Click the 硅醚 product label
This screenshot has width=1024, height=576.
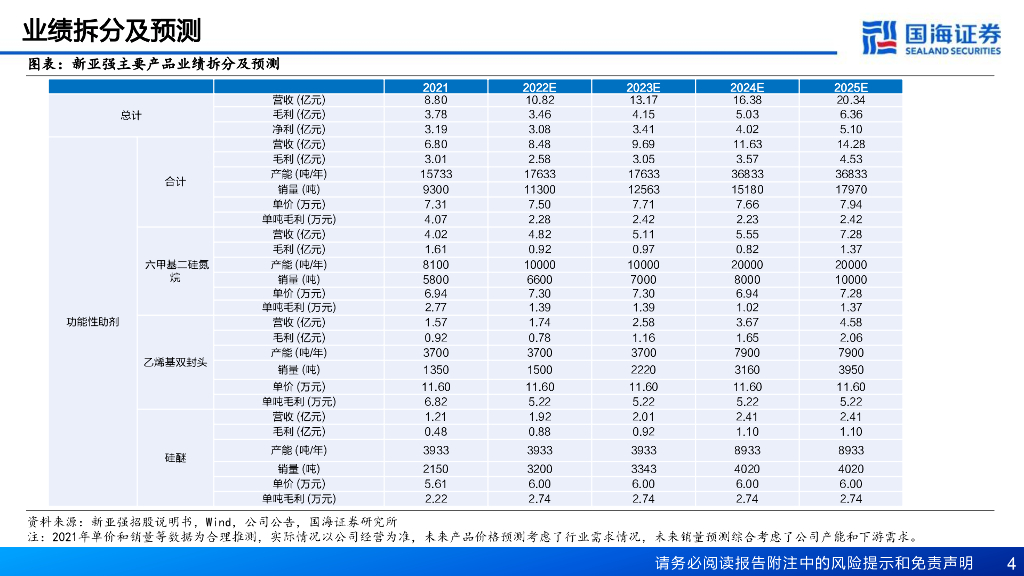[x=175, y=458]
